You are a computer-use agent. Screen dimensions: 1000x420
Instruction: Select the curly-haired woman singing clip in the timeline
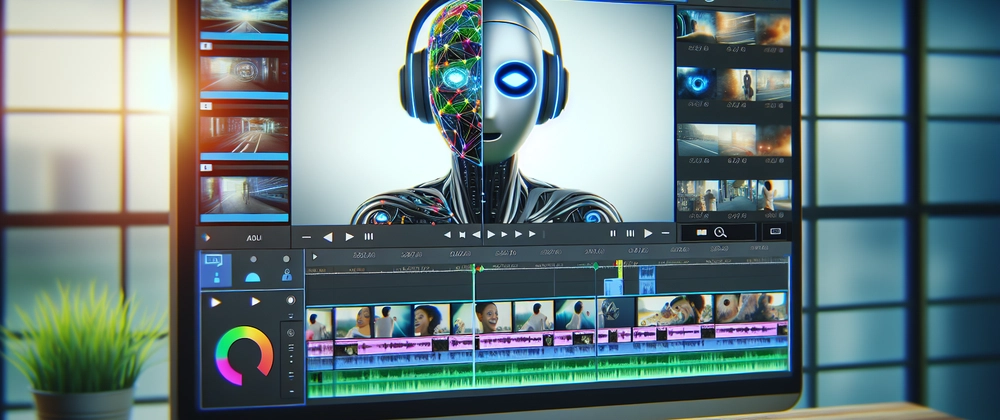click(432, 319)
